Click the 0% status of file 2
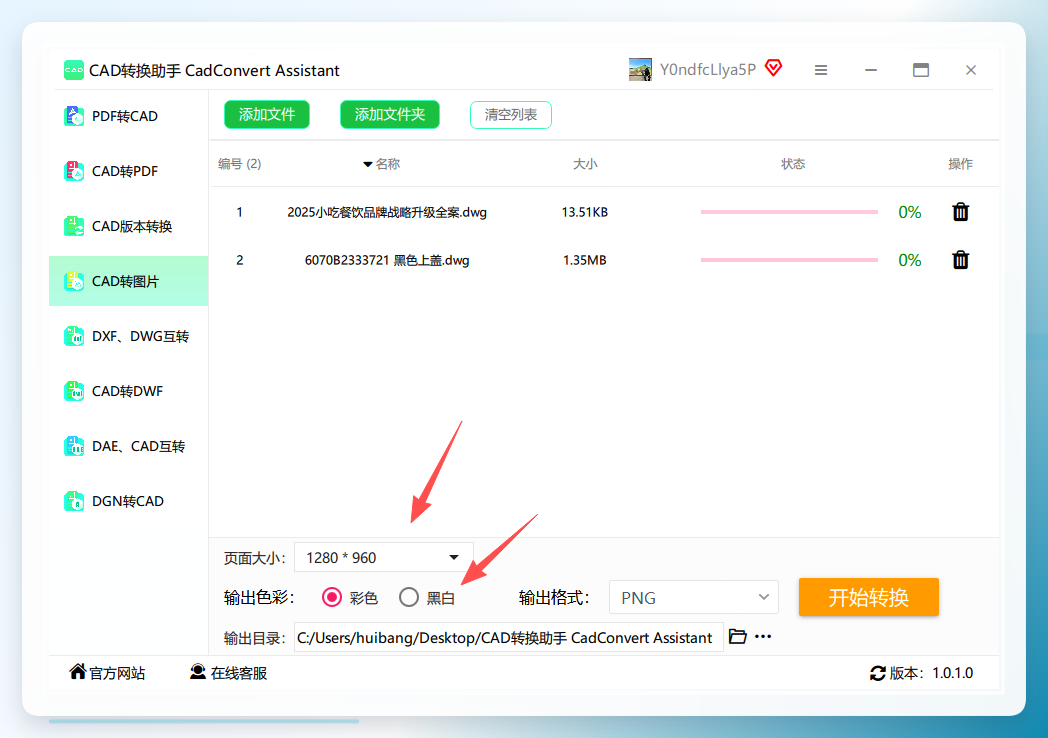Image resolution: width=1048 pixels, height=738 pixels. (x=910, y=260)
